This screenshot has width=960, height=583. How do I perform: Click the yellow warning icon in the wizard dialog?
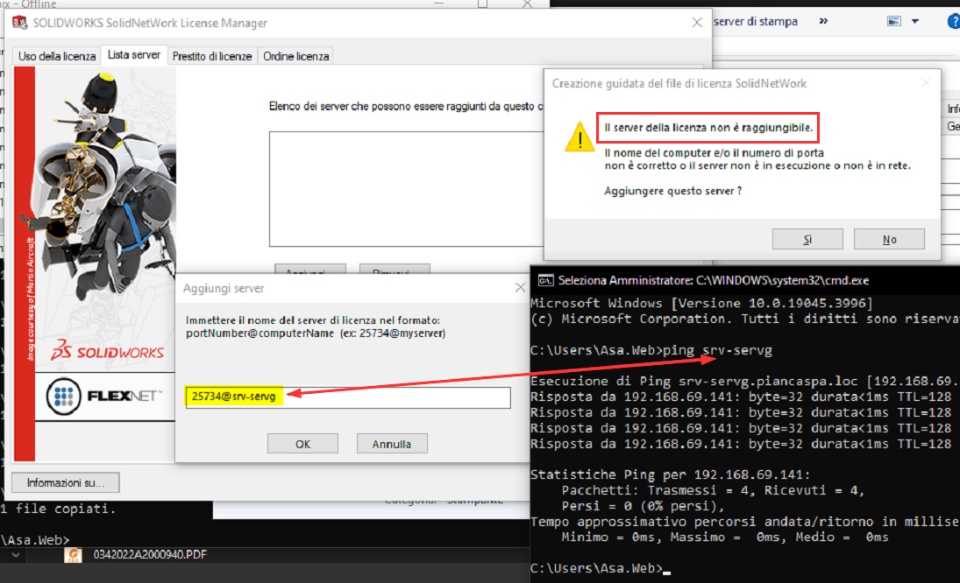coord(579,137)
